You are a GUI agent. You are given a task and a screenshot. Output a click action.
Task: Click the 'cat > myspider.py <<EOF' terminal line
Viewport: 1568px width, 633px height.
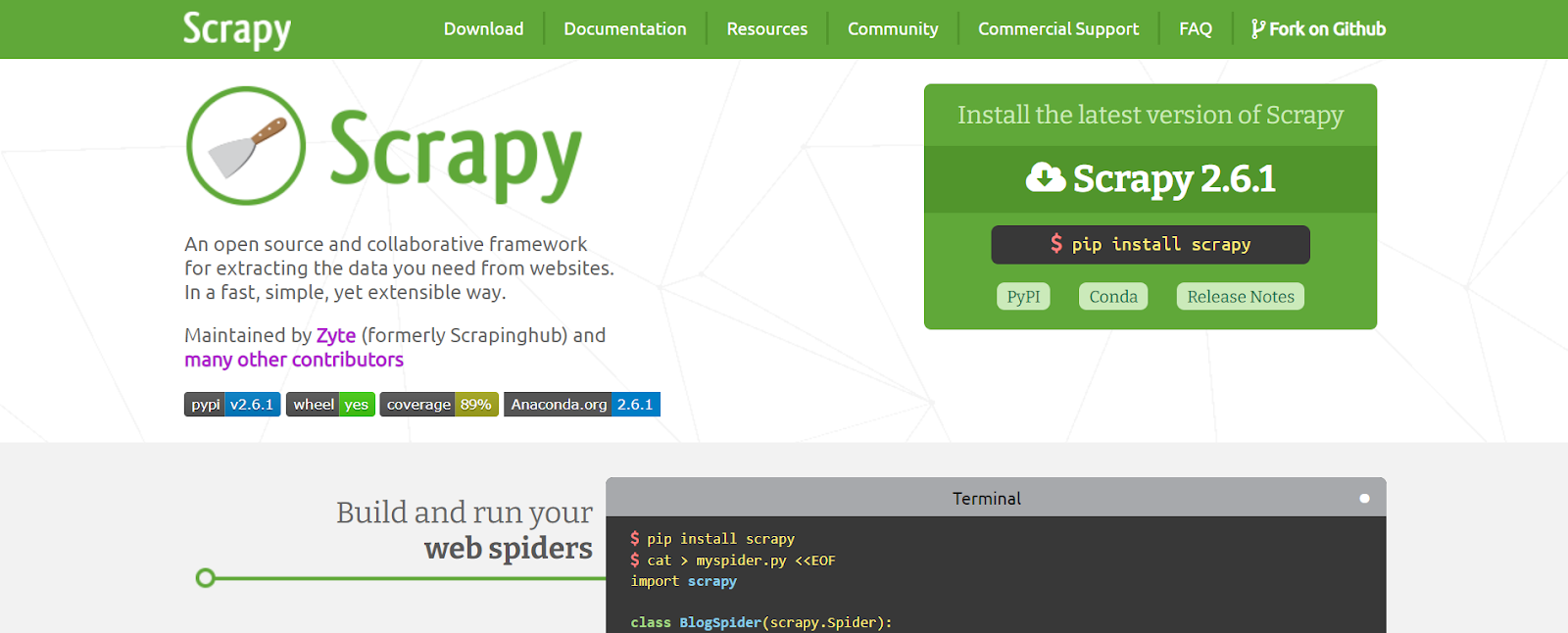click(733, 560)
